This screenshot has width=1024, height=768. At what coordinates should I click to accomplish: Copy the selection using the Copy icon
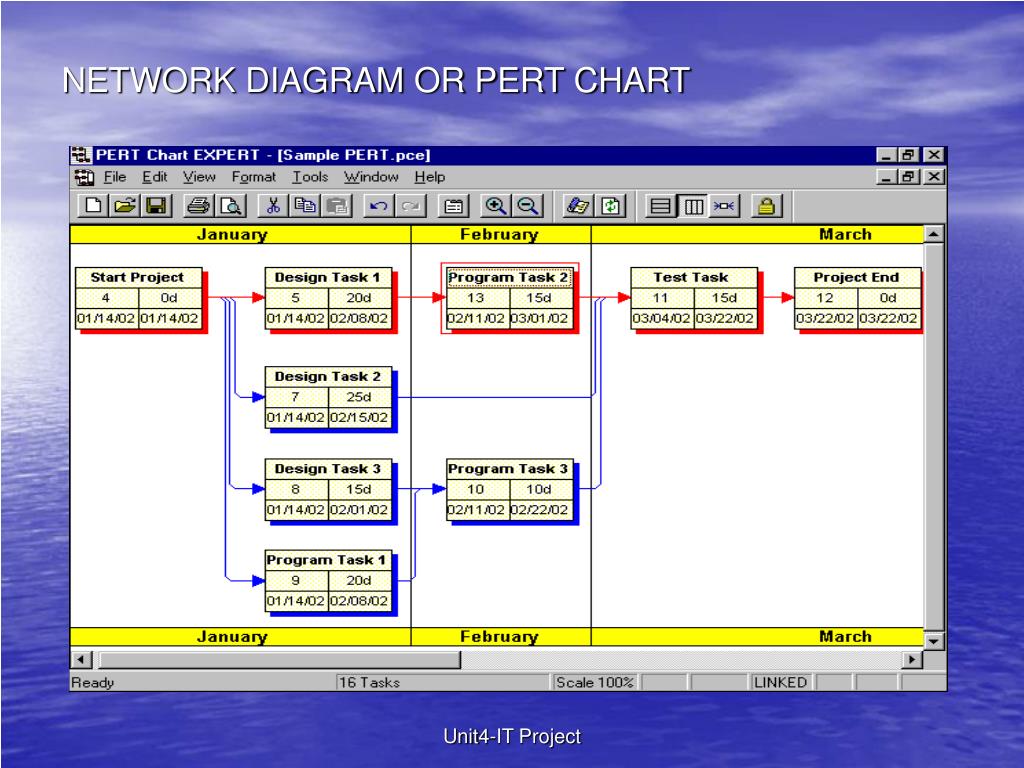click(x=304, y=206)
